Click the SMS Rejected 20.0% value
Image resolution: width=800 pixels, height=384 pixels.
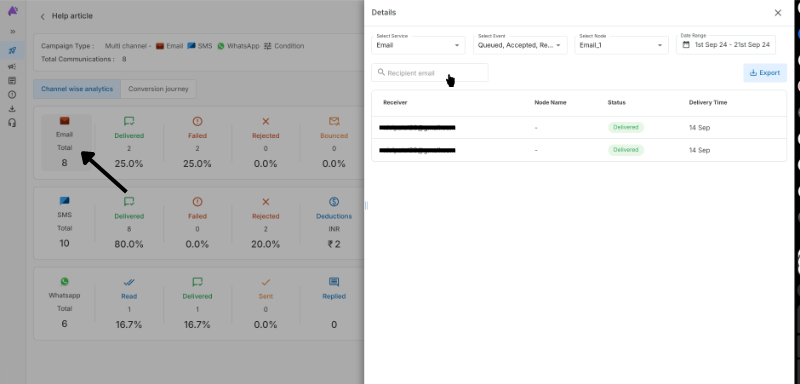tap(266, 244)
